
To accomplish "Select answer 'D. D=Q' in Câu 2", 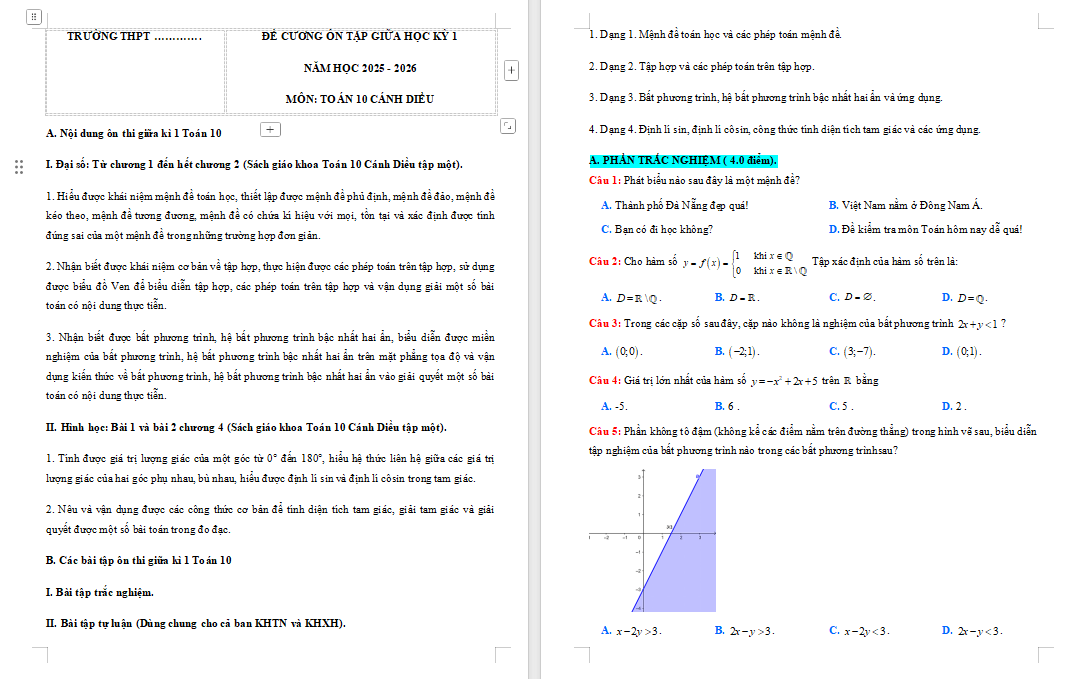I will (x=965, y=298).
